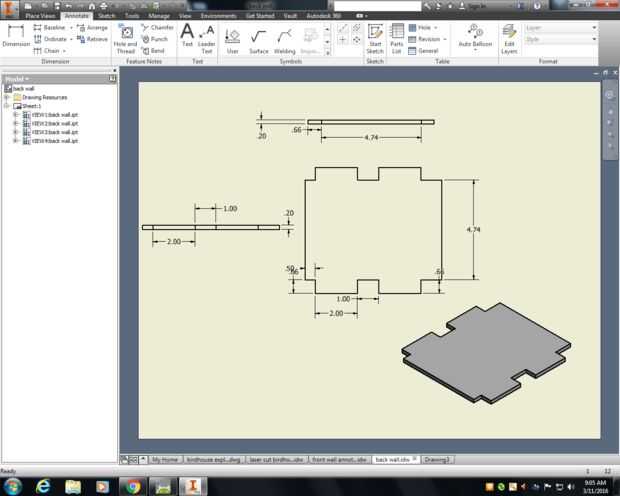This screenshot has height=496, width=620.
Task: Activate the Text tool
Action: 187,35
